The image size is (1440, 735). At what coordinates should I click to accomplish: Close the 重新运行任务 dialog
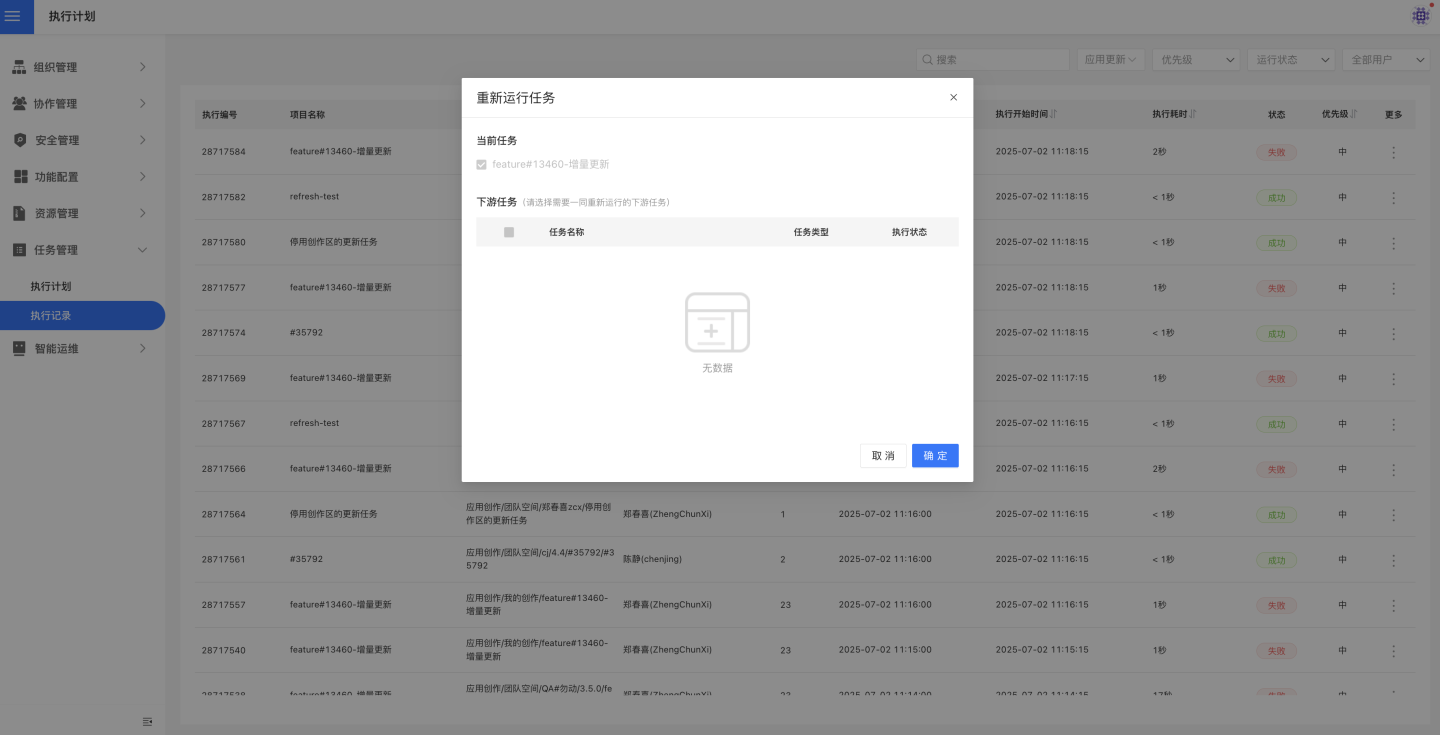(x=953, y=97)
